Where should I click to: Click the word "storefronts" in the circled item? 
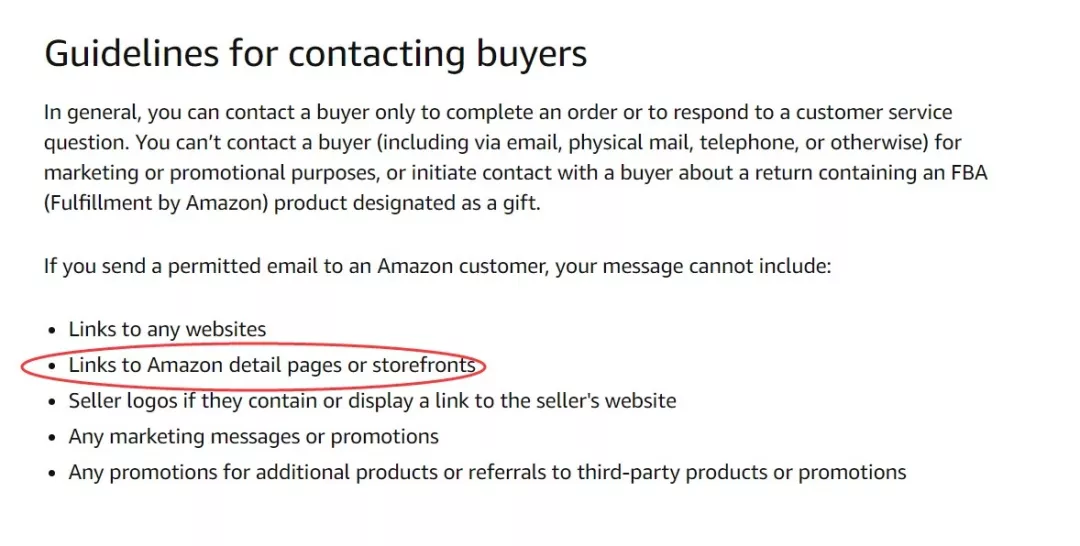[x=423, y=366]
